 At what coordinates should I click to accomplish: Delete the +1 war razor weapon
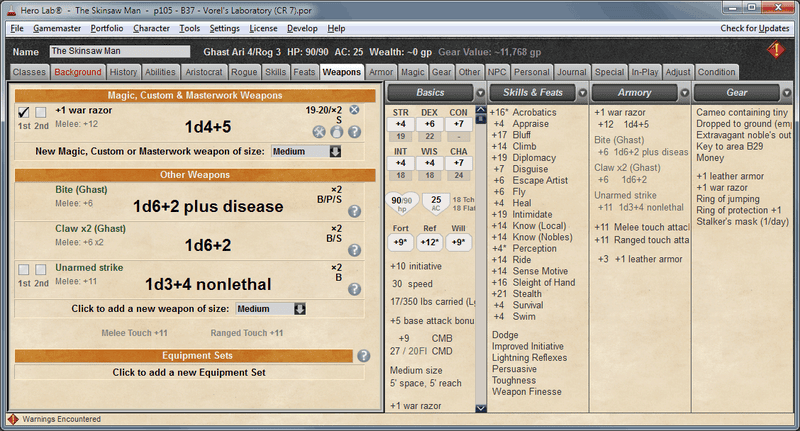tap(355, 110)
